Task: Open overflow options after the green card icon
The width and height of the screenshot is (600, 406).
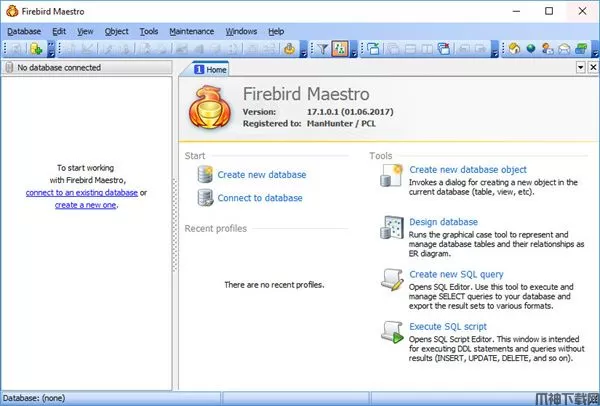Action: tap(595, 49)
